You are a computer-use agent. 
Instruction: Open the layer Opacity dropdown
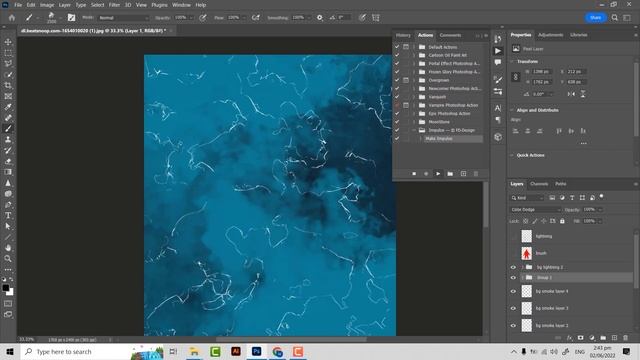pyautogui.click(x=600, y=209)
